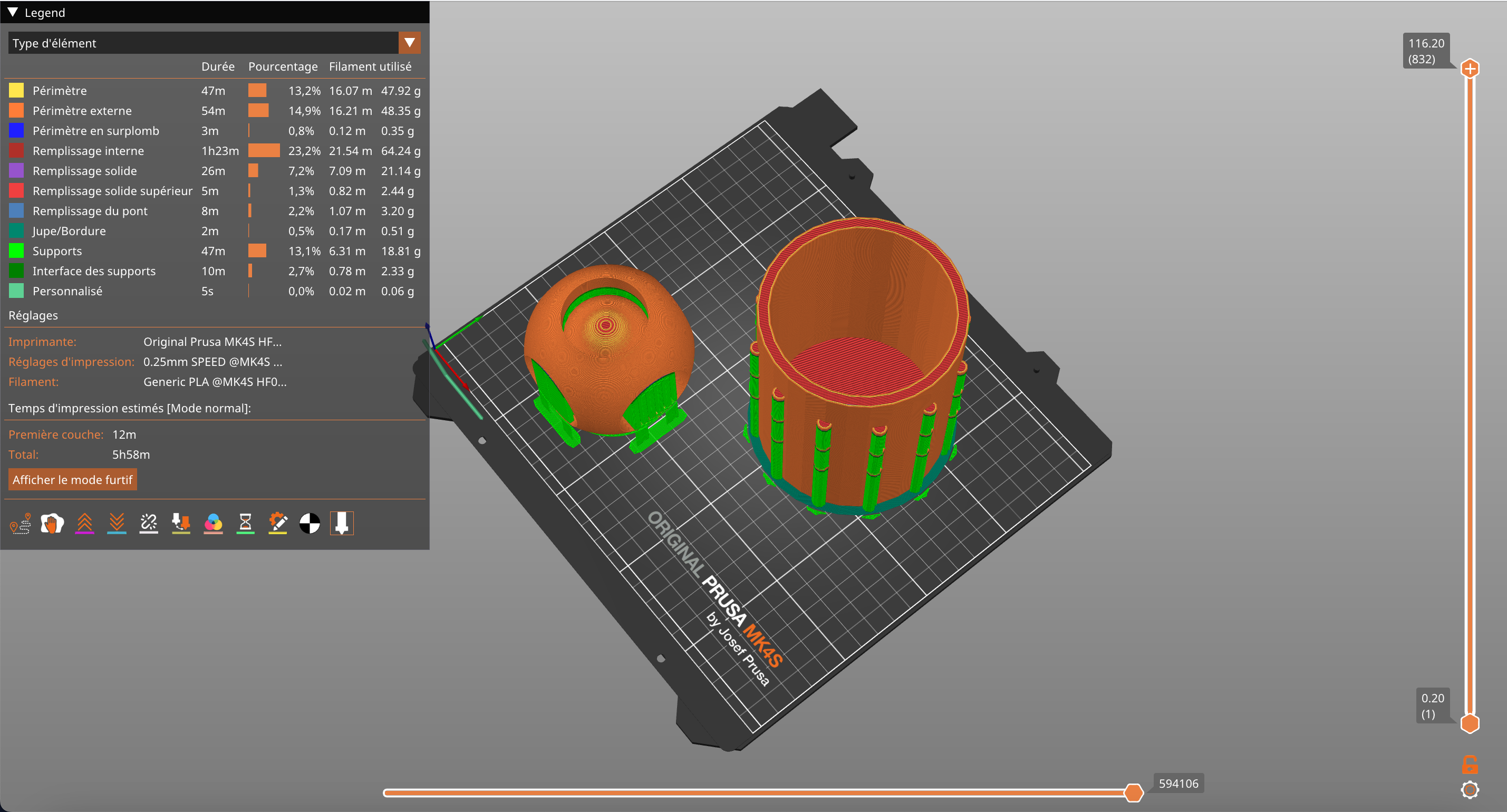This screenshot has height=812, width=1507.
Task: Toggle color changes tri-color circles icon
Action: point(214,523)
